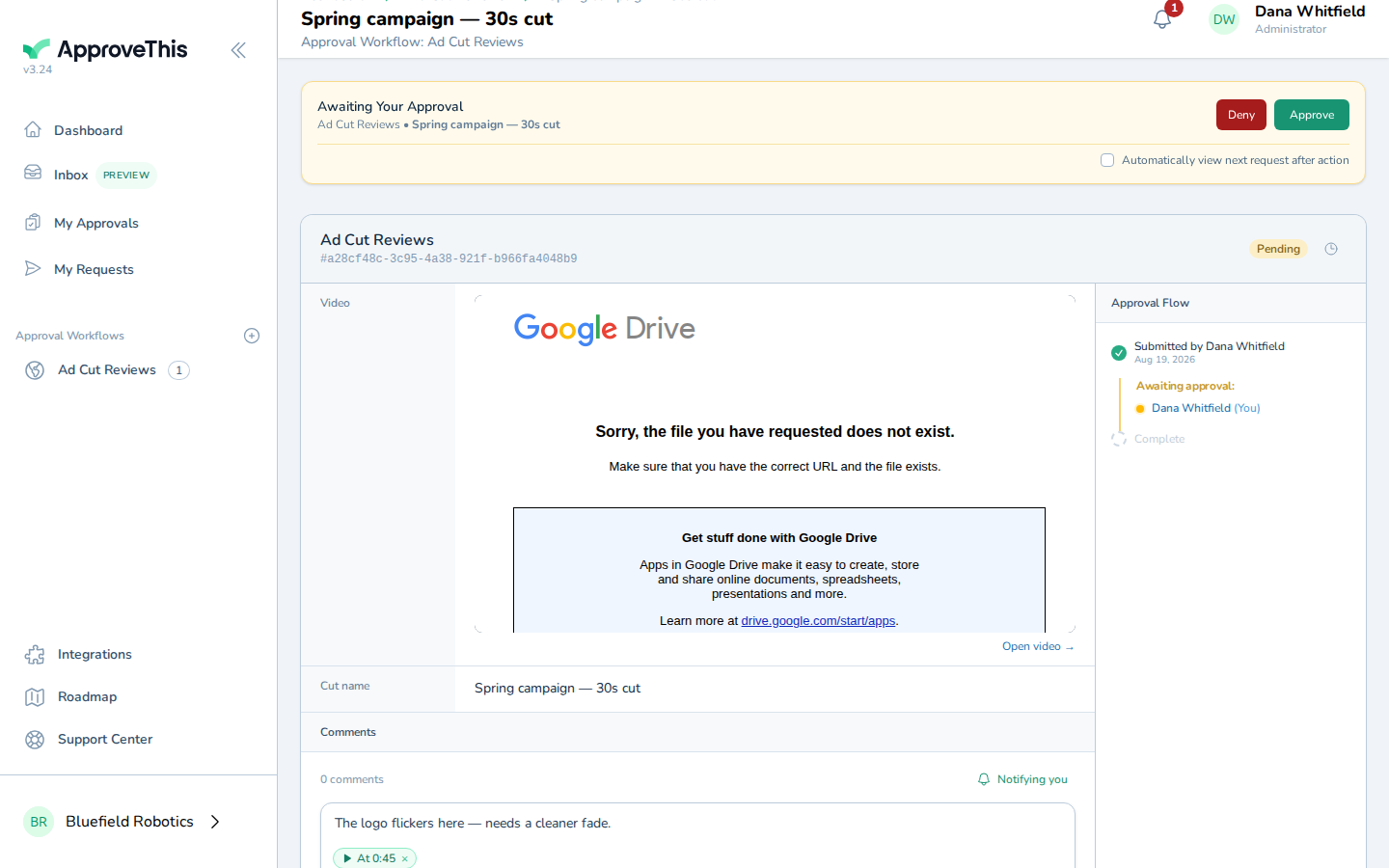Image resolution: width=1389 pixels, height=868 pixels.
Task: Click the Dashboard home icon
Action: click(33, 129)
